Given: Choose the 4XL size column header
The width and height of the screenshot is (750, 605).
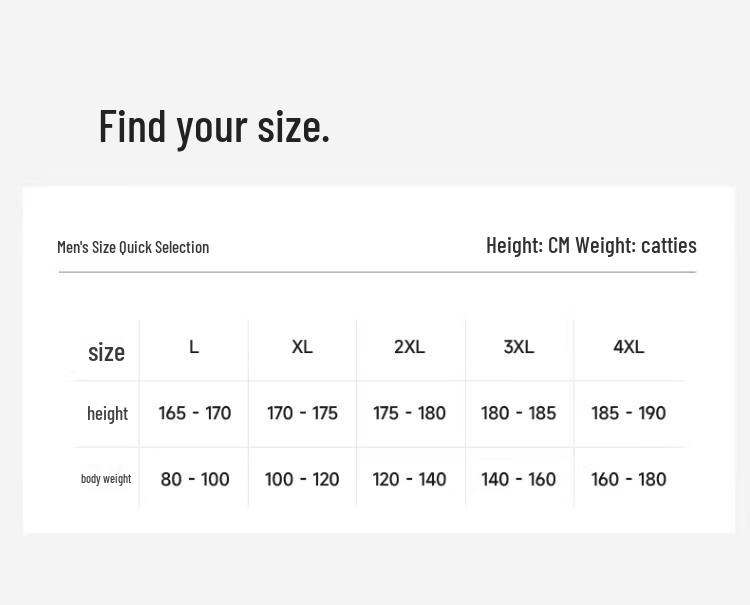Looking at the screenshot, I should (629, 347).
